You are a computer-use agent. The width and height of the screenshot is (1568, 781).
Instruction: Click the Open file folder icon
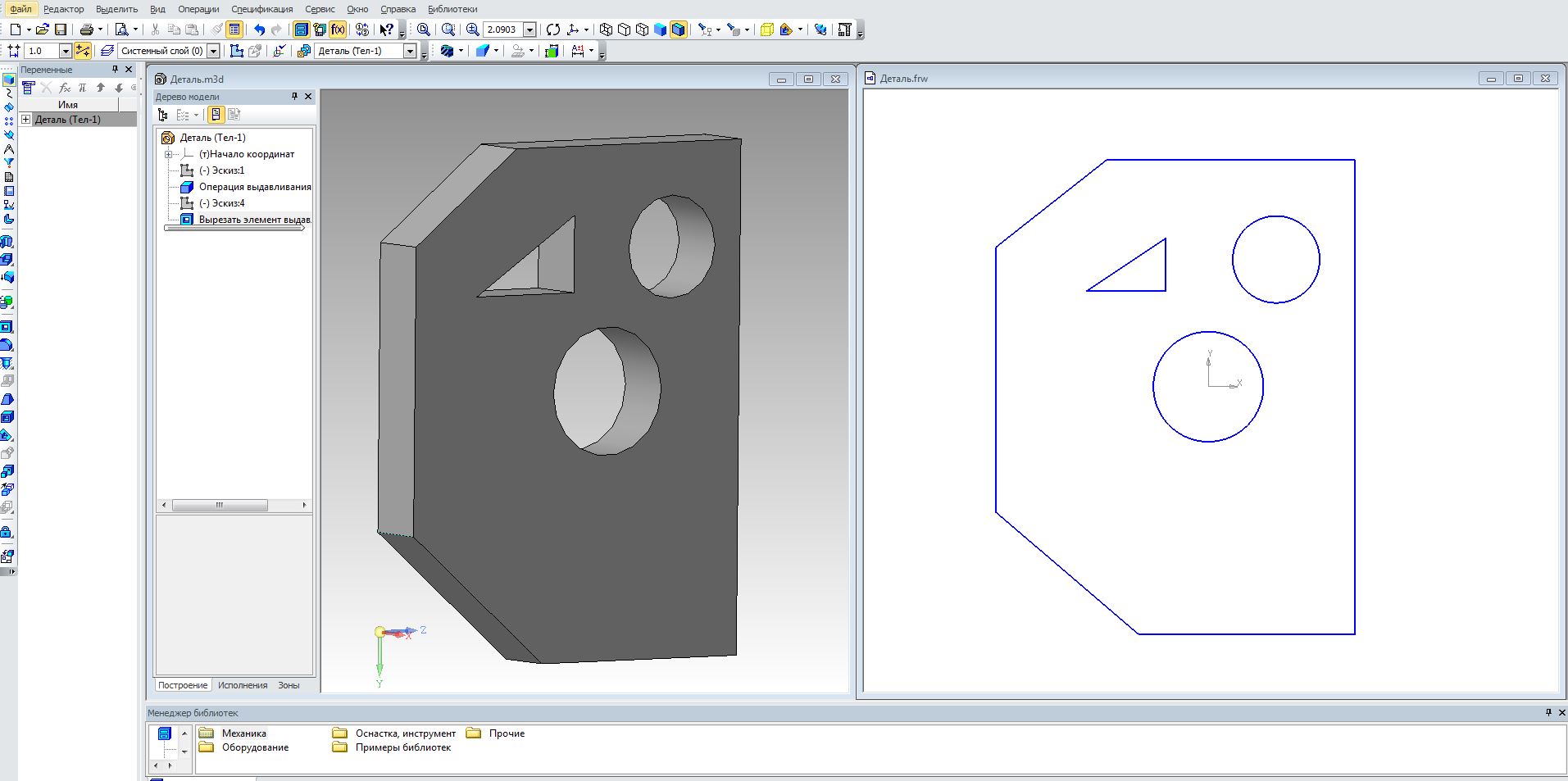coord(42,30)
